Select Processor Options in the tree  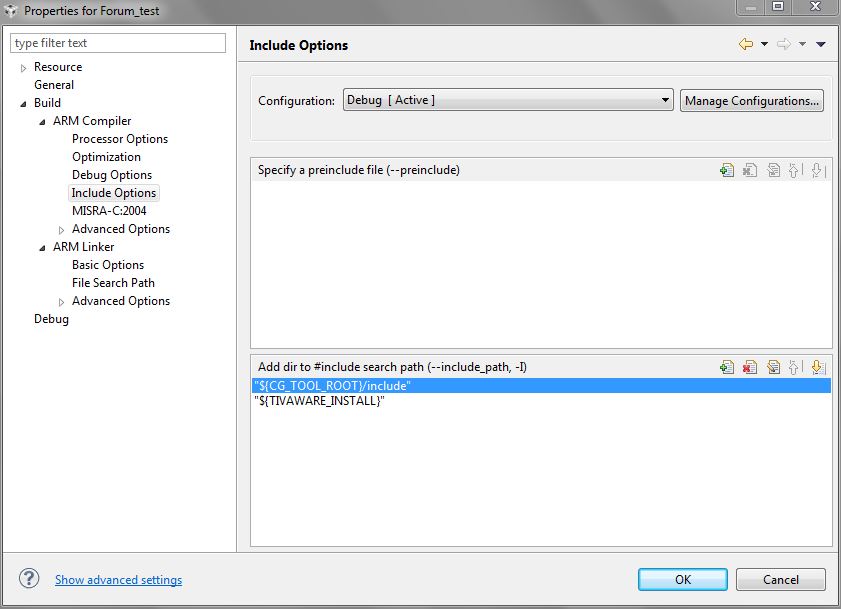[120, 139]
